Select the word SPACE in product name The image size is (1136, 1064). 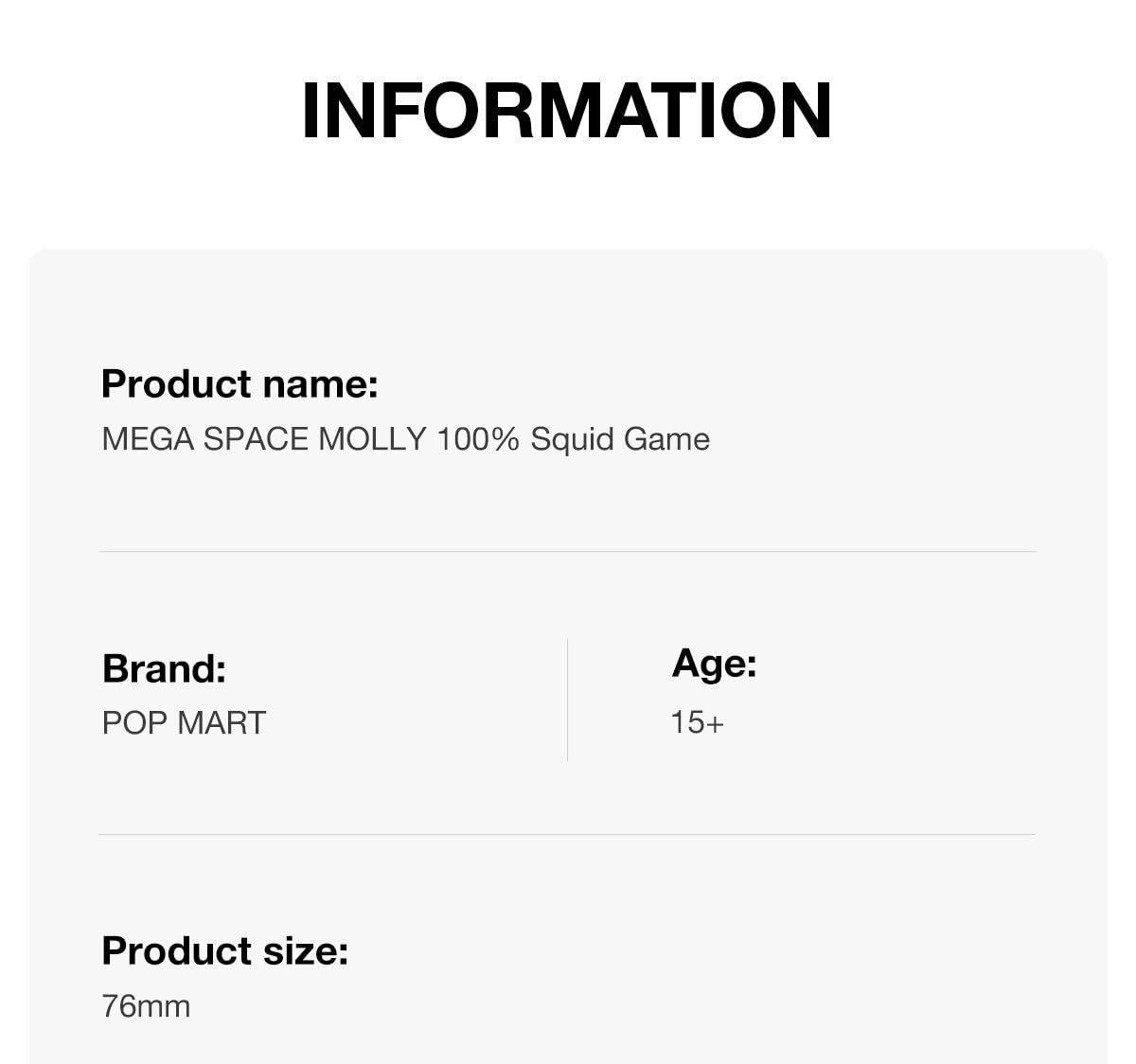(256, 439)
